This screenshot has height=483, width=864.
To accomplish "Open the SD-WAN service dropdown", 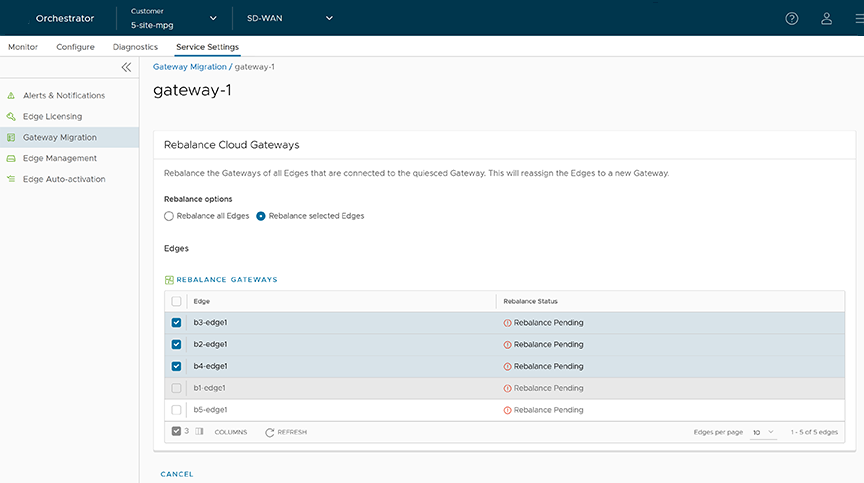I will tap(329, 18).
